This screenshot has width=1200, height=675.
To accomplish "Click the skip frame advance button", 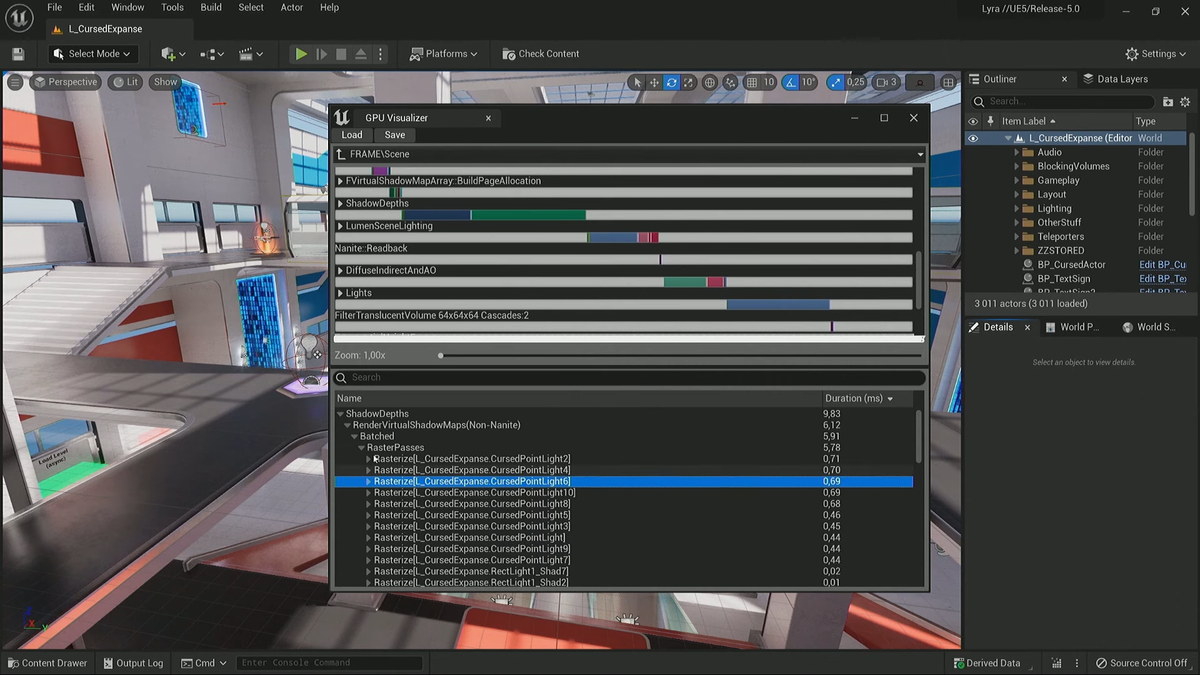I will click(322, 54).
